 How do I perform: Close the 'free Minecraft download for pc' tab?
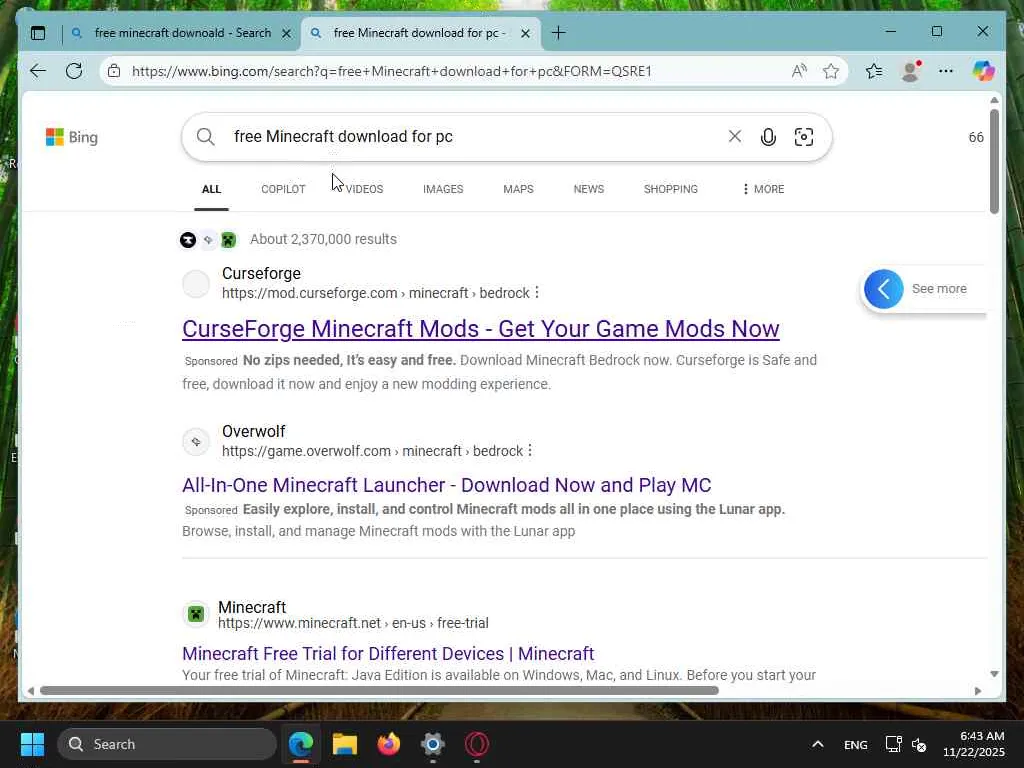click(525, 33)
